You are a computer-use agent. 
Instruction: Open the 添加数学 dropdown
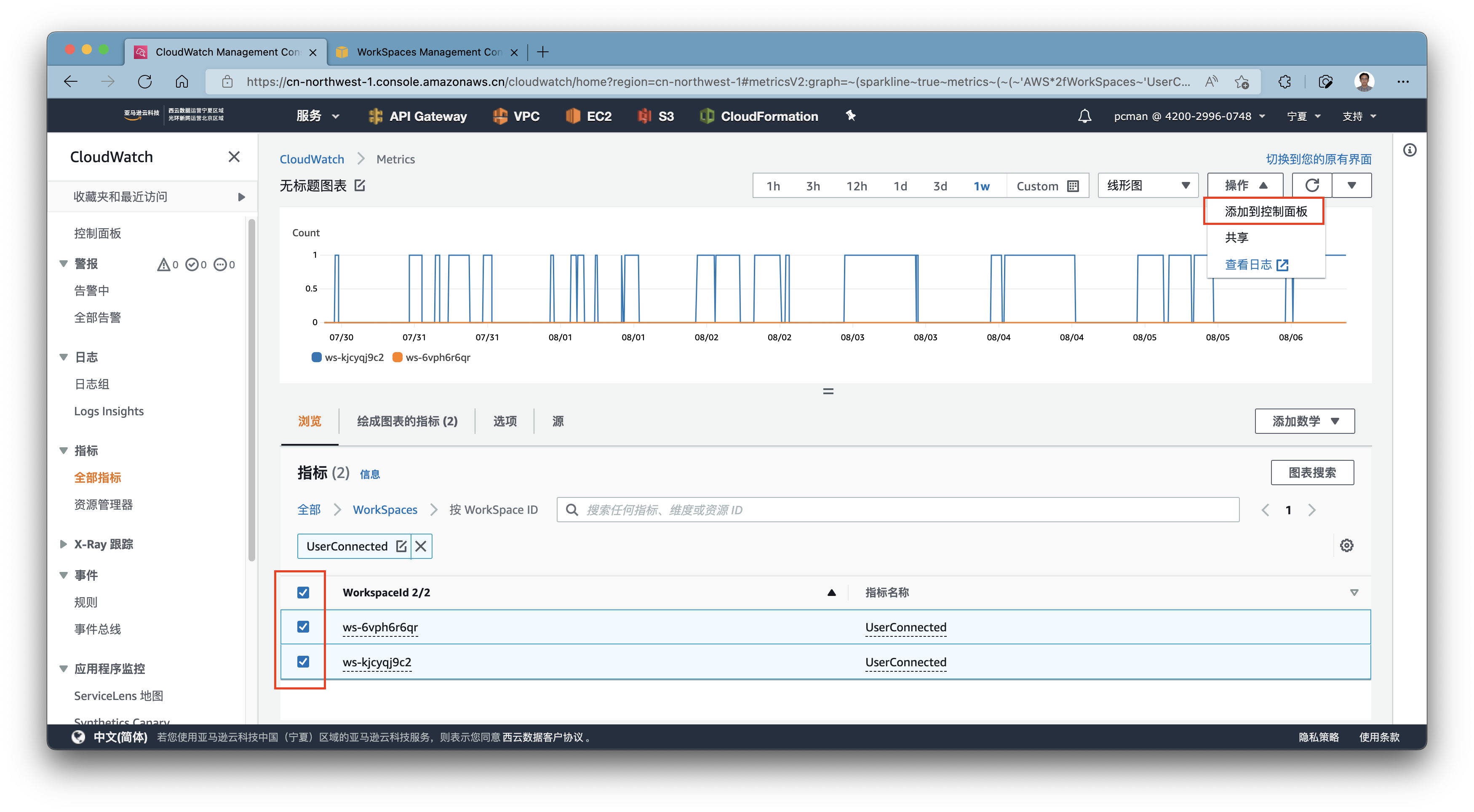click(x=1305, y=421)
